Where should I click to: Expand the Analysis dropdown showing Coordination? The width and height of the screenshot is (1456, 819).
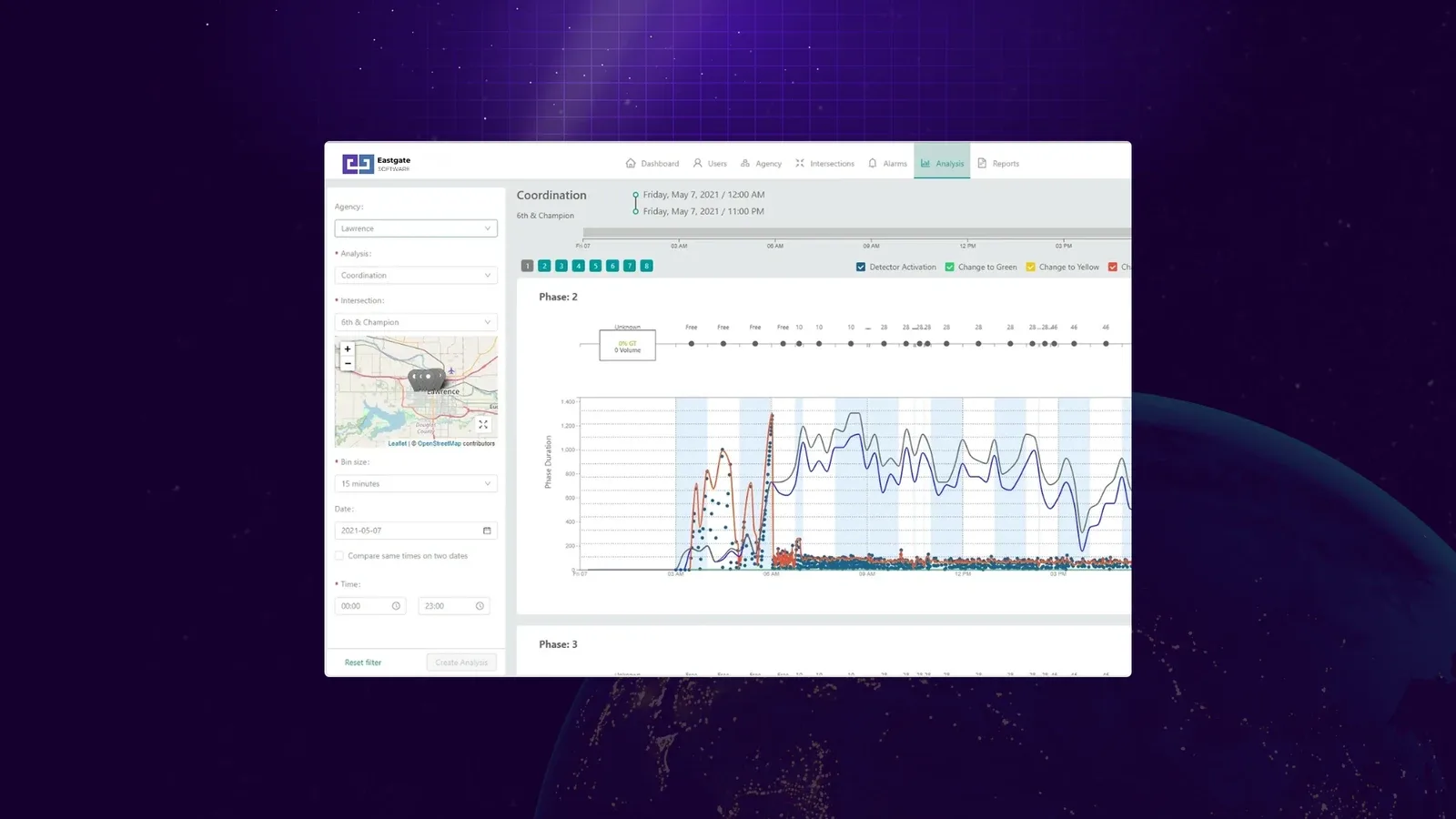pyautogui.click(x=416, y=275)
